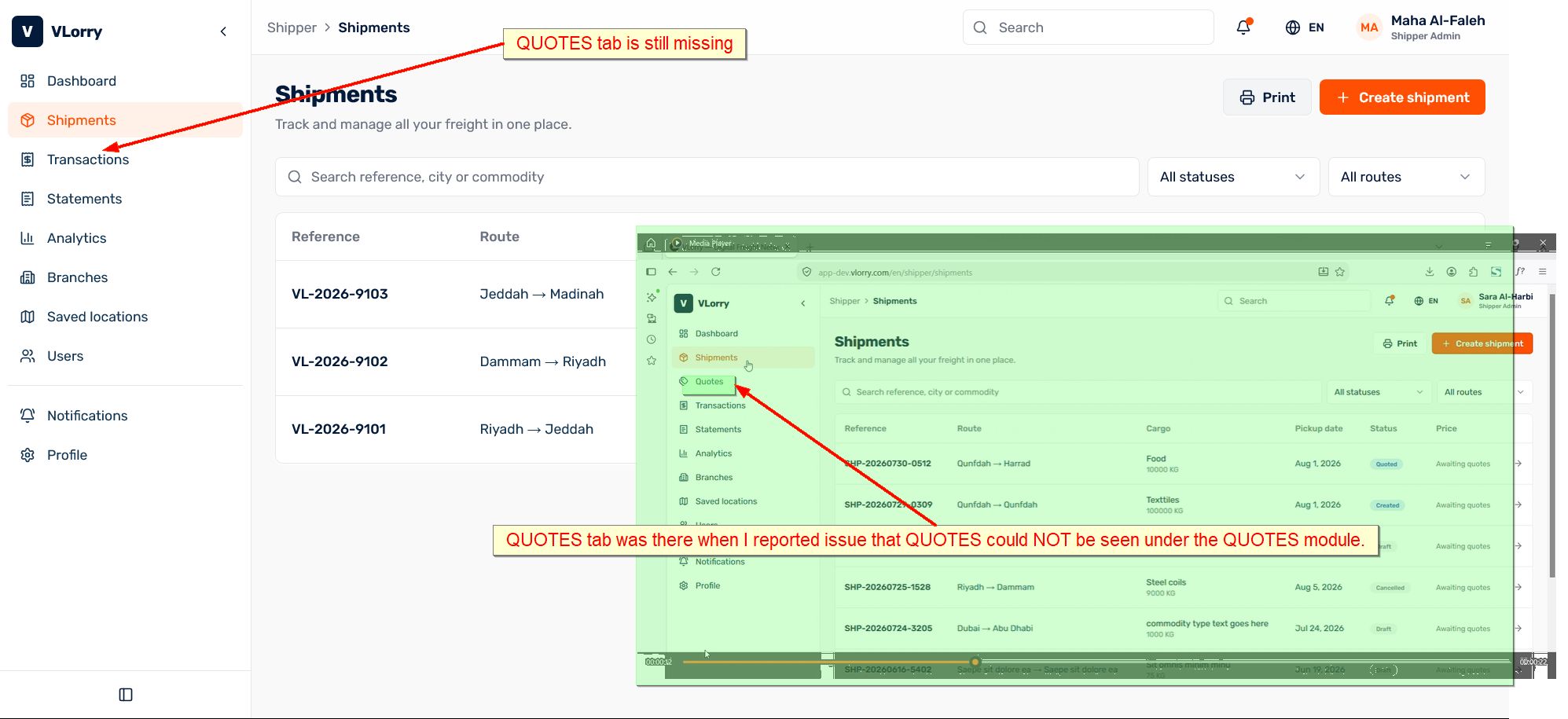
Task: Open Transactions in the main sidebar
Action: 125,160
